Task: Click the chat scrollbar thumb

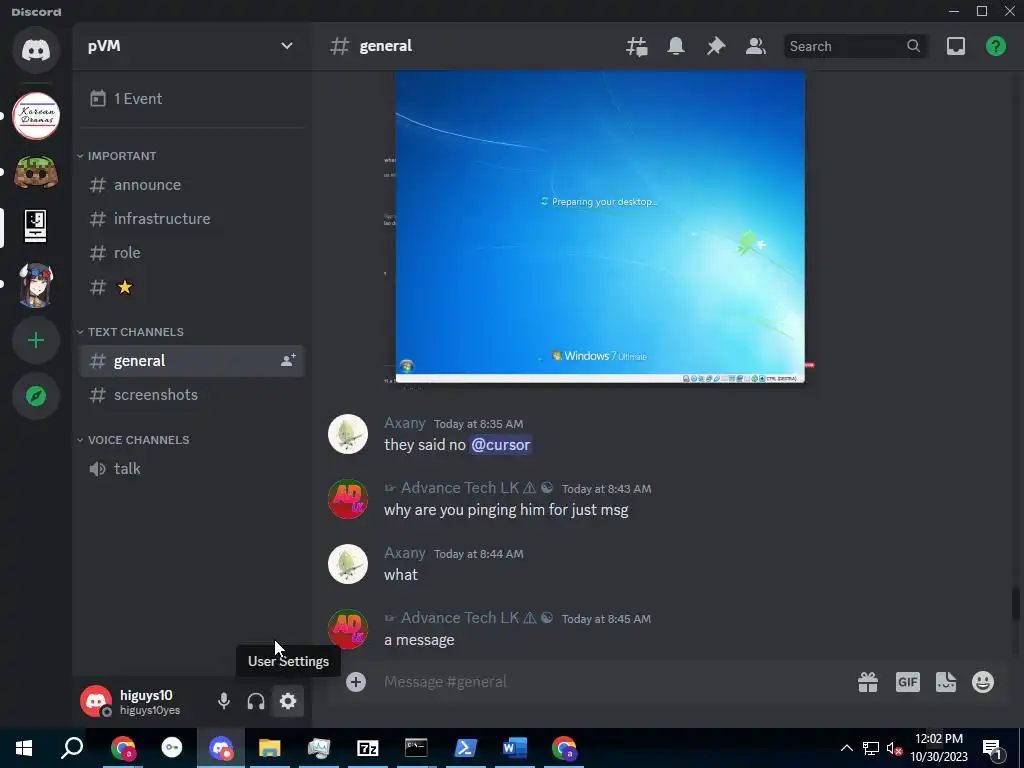Action: (x=1016, y=604)
